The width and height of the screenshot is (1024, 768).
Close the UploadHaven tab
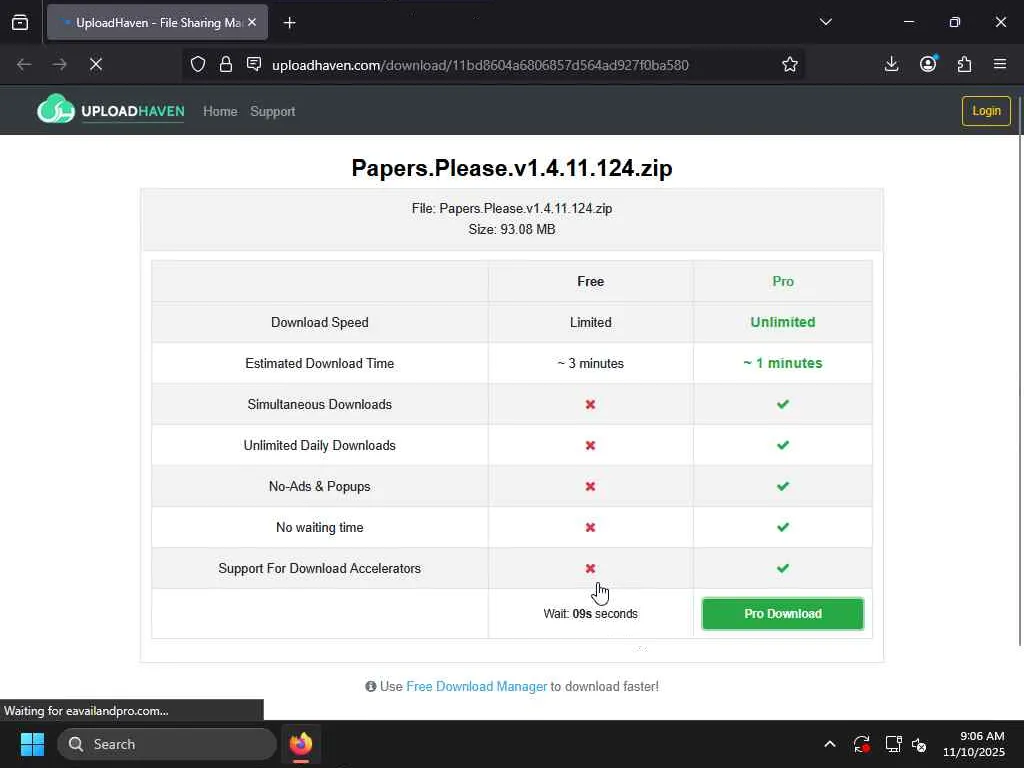pyautogui.click(x=252, y=22)
